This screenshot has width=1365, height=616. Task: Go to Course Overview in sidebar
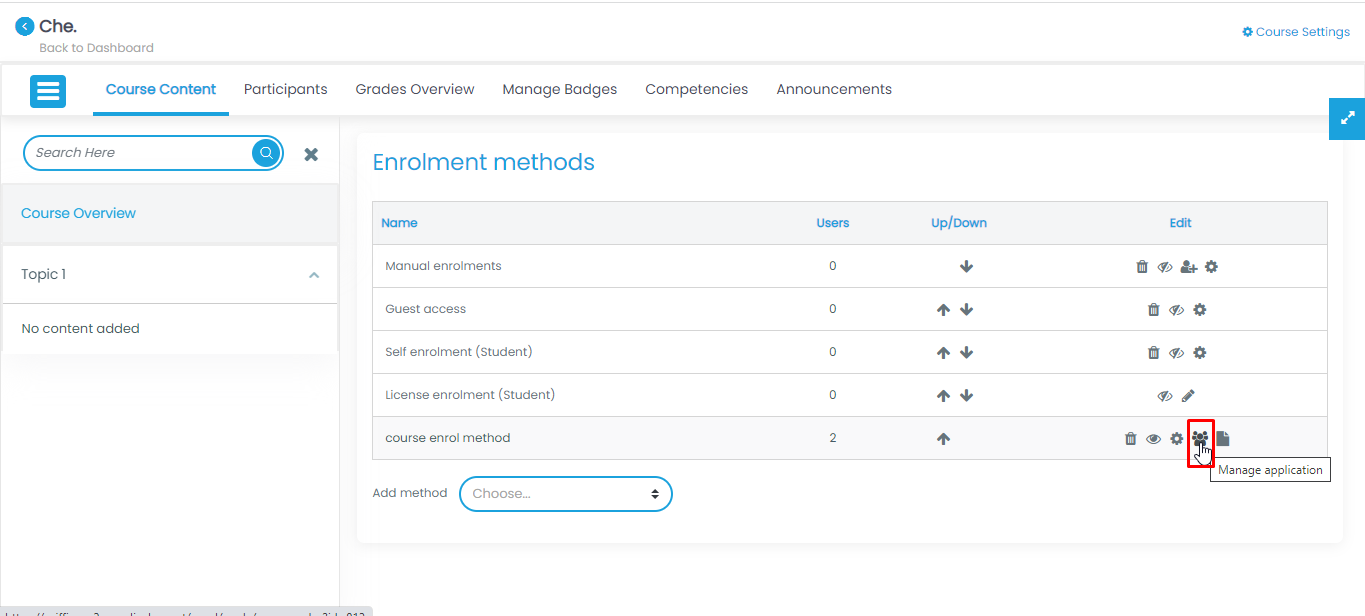[78, 213]
